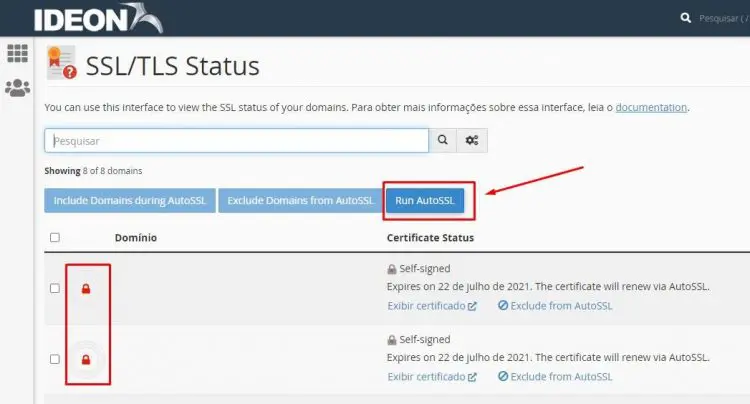750x404 pixels.
Task: Click Exclude Domains from AutoSSL button
Action: [x=300, y=201]
